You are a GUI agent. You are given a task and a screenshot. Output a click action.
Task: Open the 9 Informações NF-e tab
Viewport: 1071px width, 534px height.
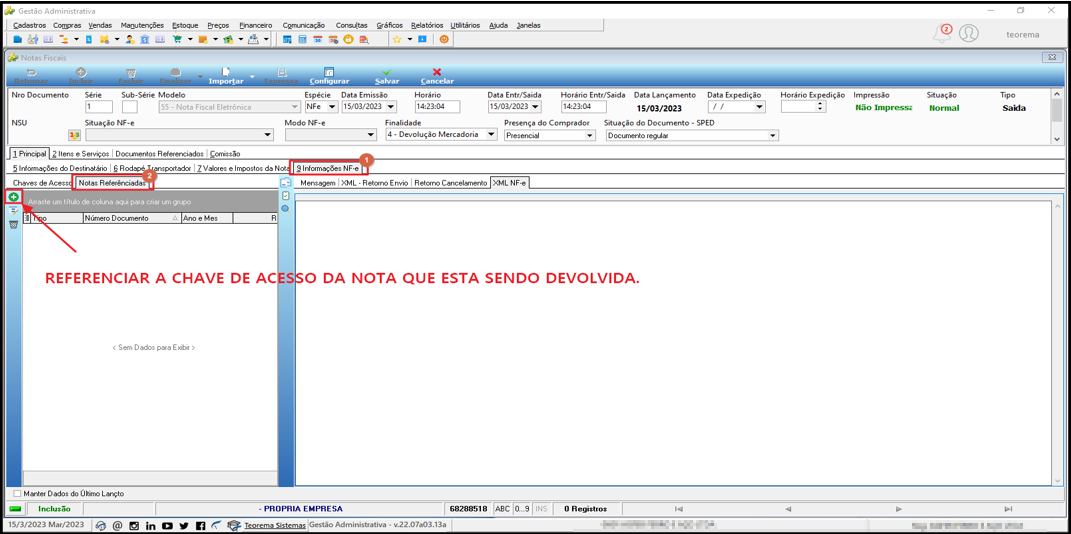pyautogui.click(x=328, y=167)
